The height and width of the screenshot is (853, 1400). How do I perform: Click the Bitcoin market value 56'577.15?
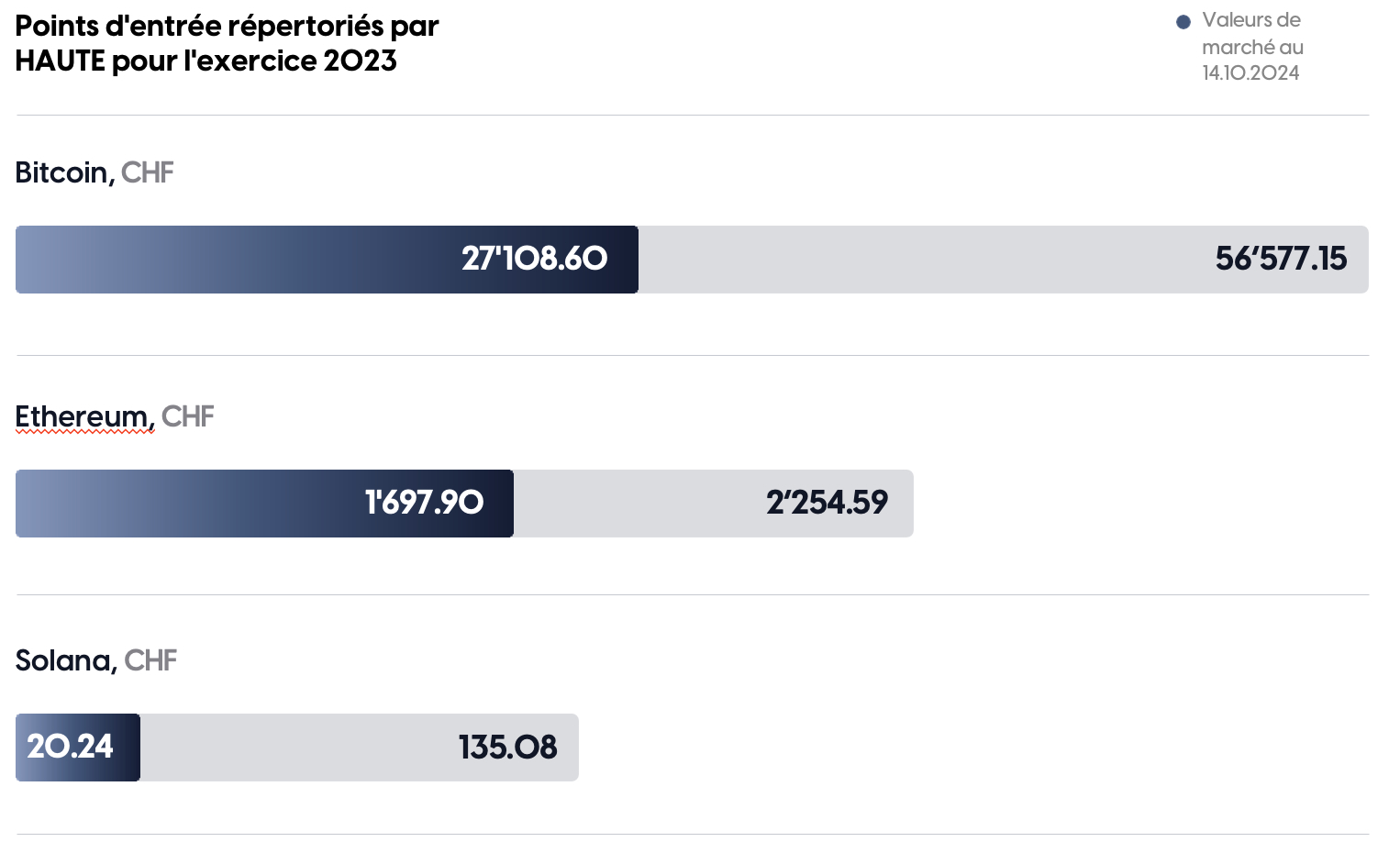(x=1281, y=260)
